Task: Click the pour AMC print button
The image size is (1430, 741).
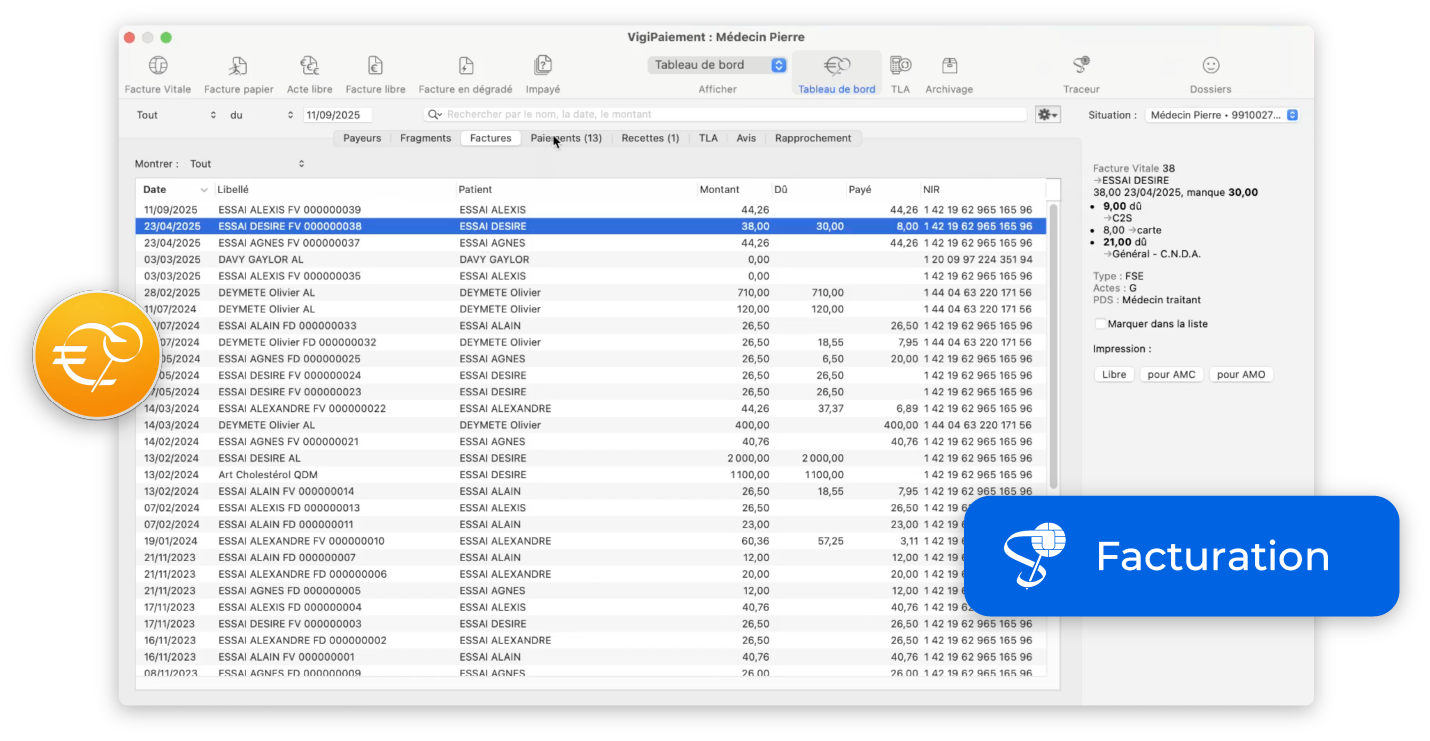Action: (1171, 375)
